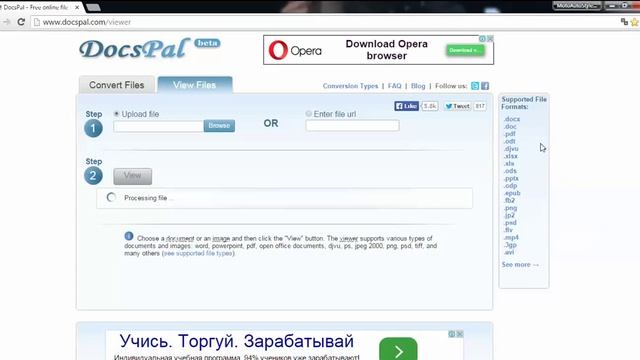The height and width of the screenshot is (360, 640).
Task: Click the .jp2 format link
Action: (x=509, y=216)
